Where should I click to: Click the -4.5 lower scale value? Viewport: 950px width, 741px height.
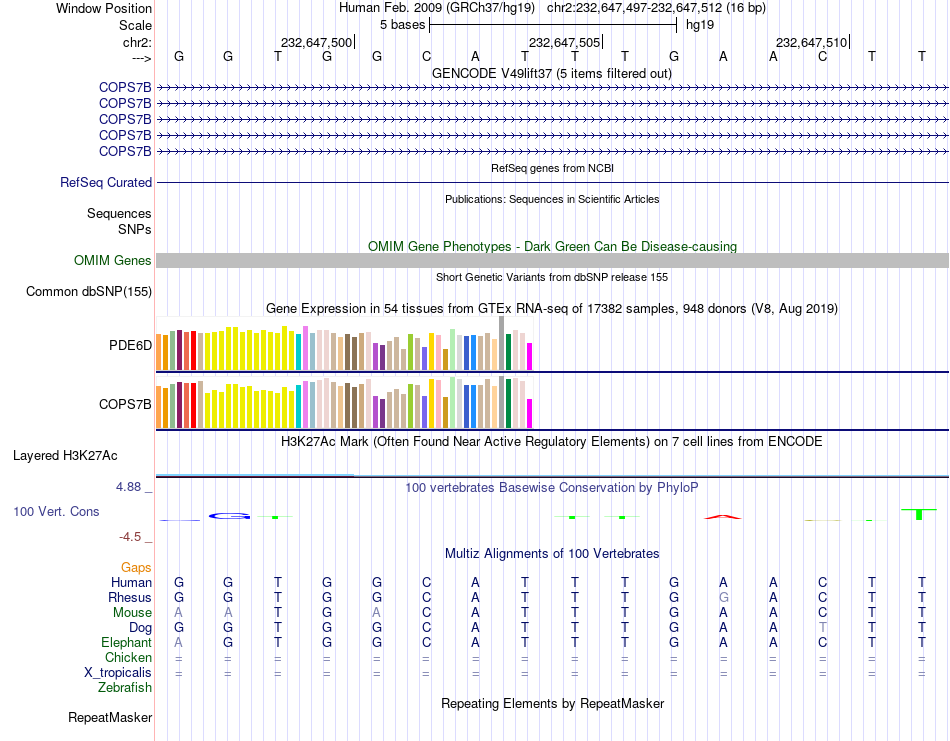[x=130, y=537]
